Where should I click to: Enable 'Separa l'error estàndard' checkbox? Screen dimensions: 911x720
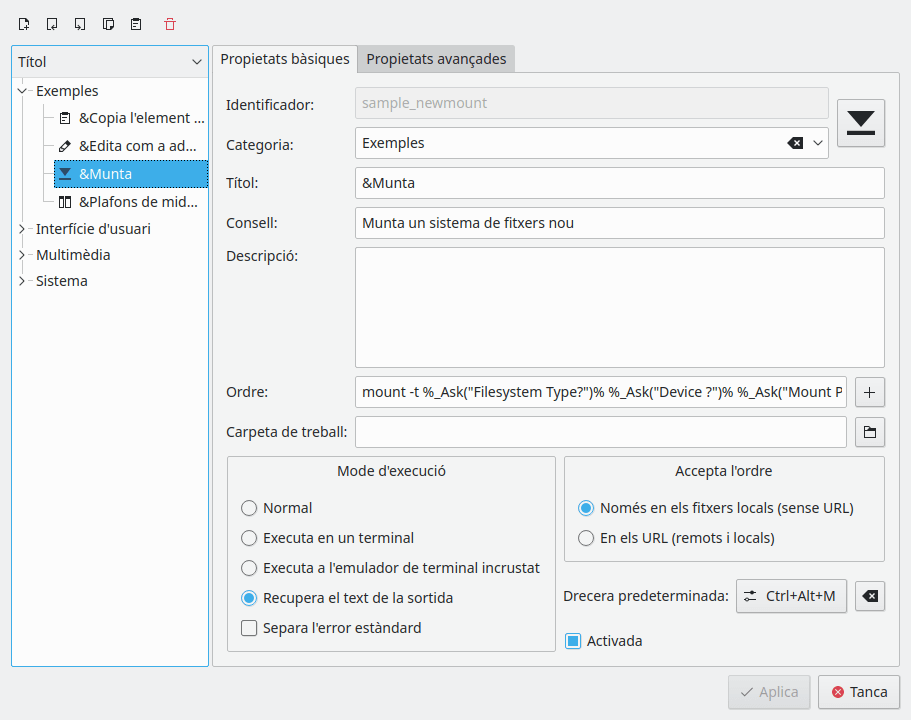(x=249, y=628)
